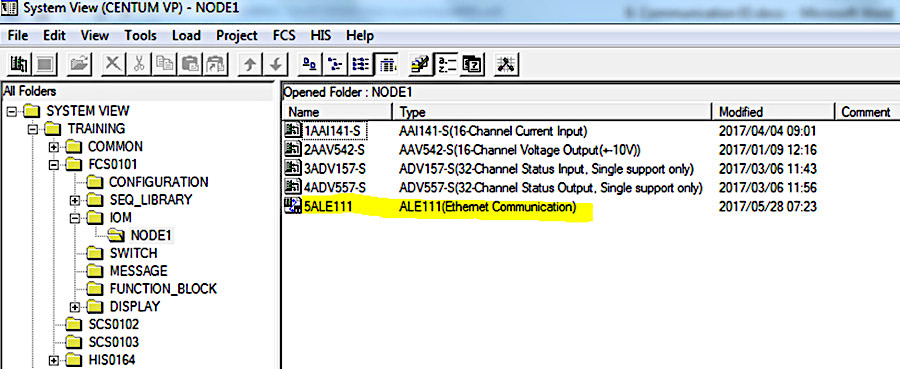900x369 pixels.
Task: Click the help question-mark toolbar icon
Action: [x=472, y=64]
